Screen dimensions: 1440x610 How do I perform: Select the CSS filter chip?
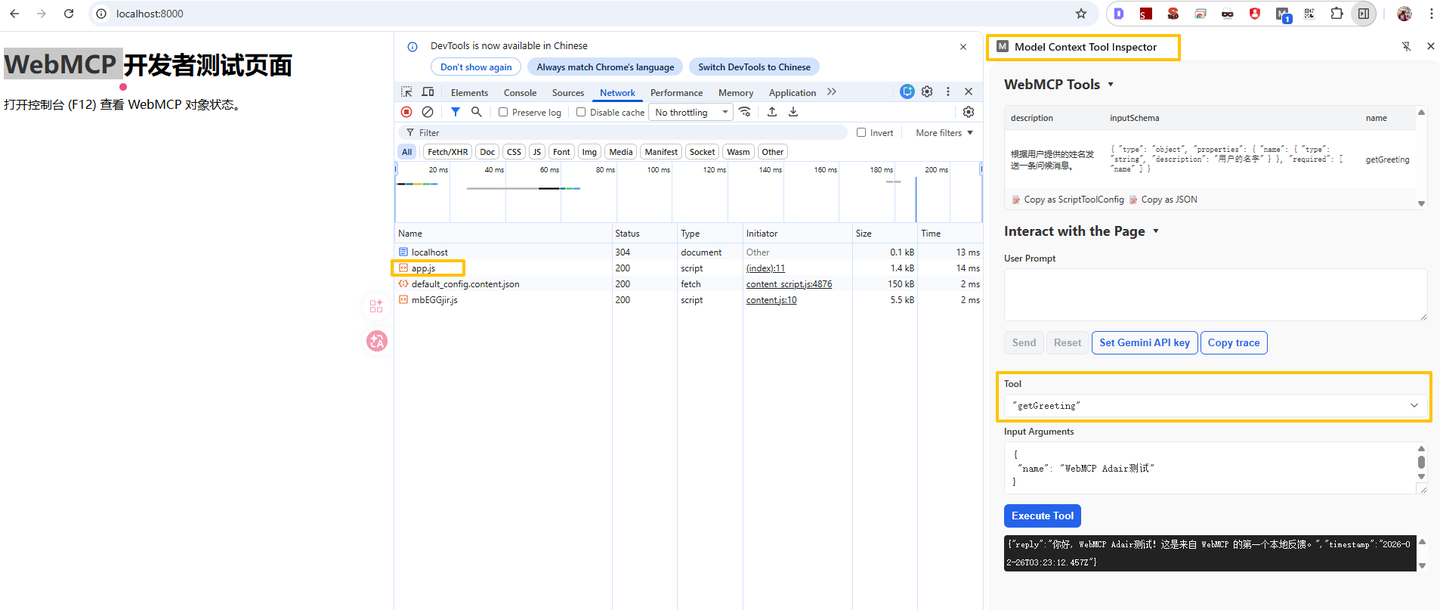coord(514,152)
